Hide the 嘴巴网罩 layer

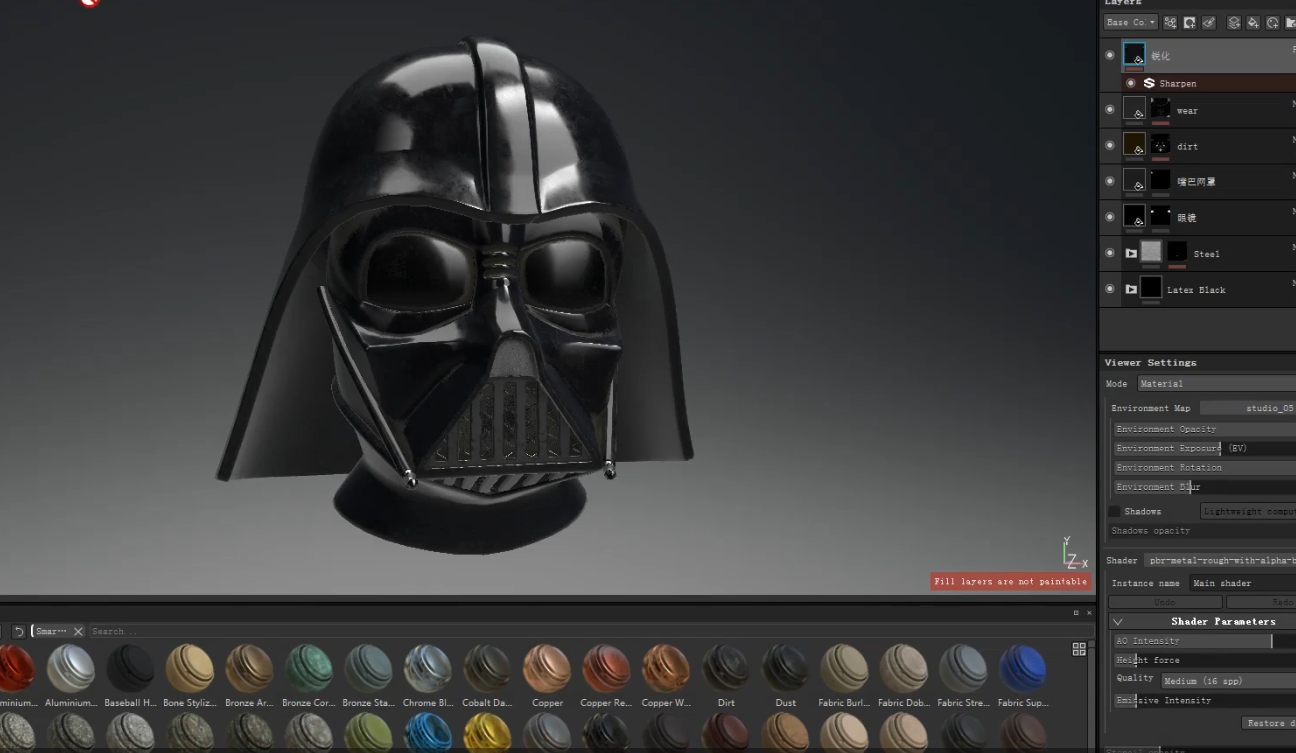1109,181
